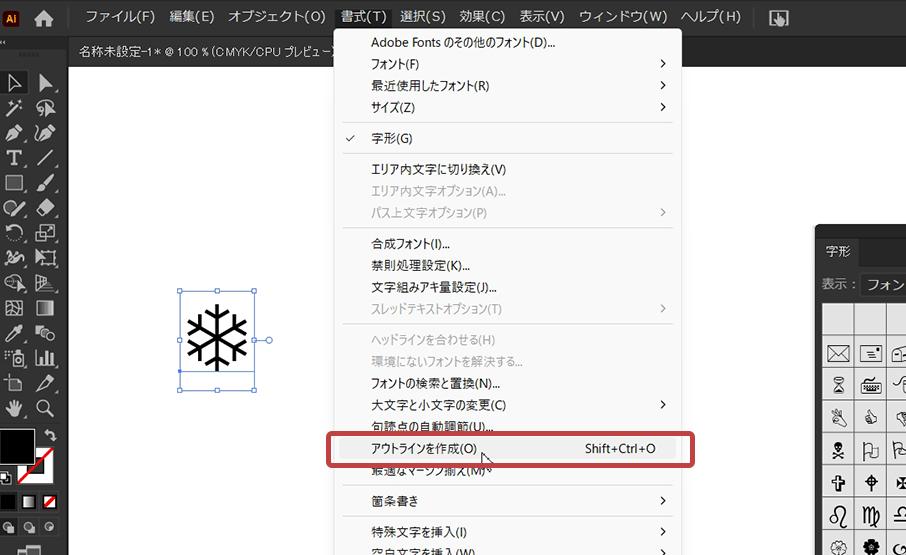Expand the フォント(F) submenu
Viewport: 906px width, 555px height.
(x=507, y=64)
